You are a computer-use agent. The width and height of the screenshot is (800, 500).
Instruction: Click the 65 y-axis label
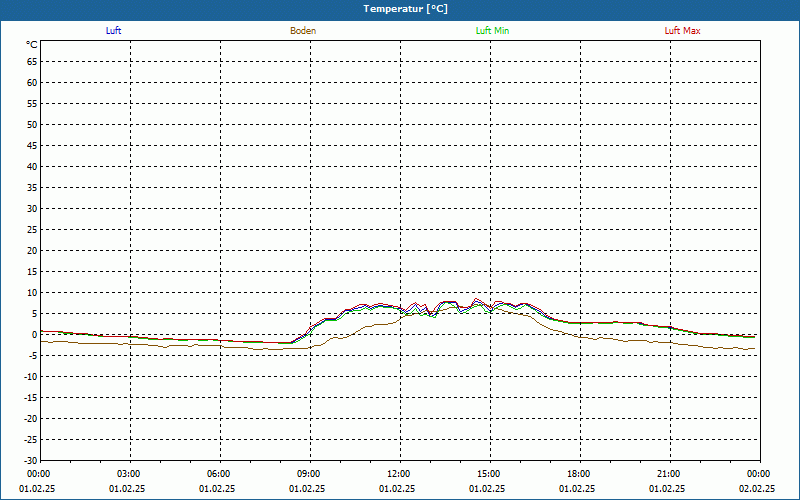[32, 62]
